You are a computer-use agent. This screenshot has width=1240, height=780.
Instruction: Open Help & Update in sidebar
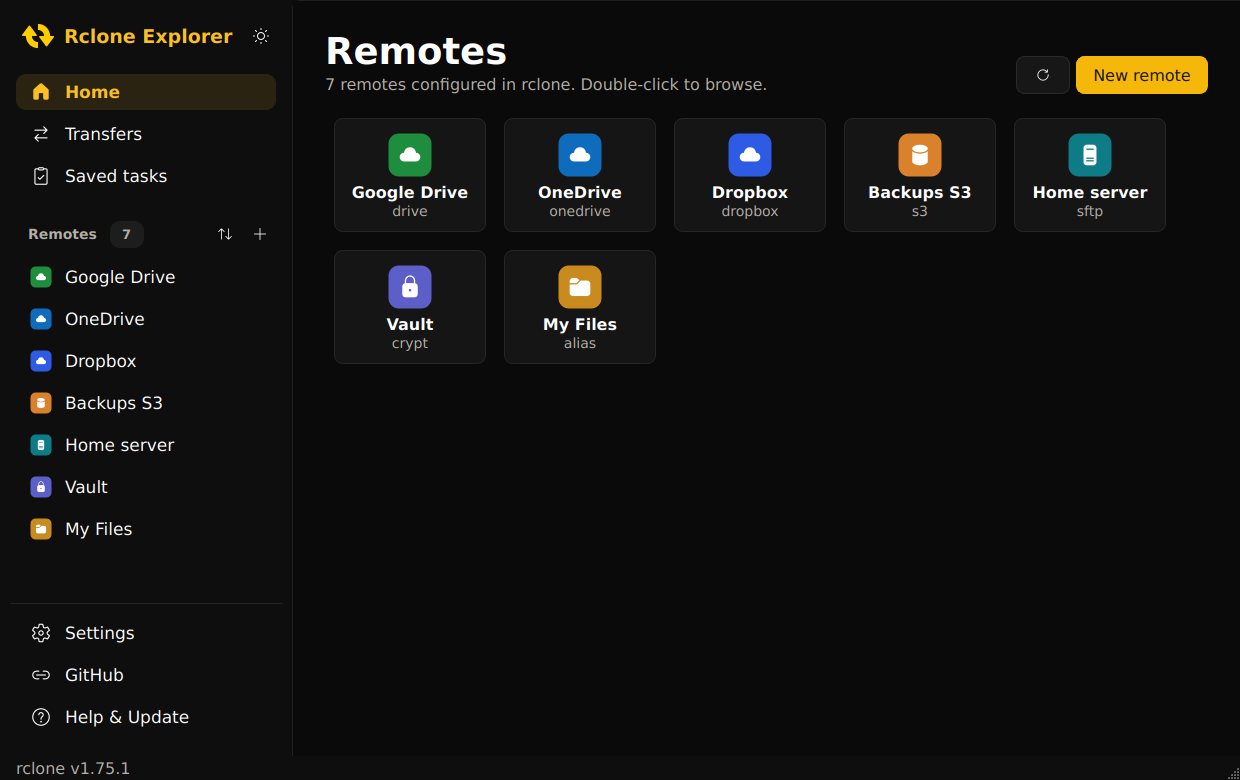tap(146, 717)
